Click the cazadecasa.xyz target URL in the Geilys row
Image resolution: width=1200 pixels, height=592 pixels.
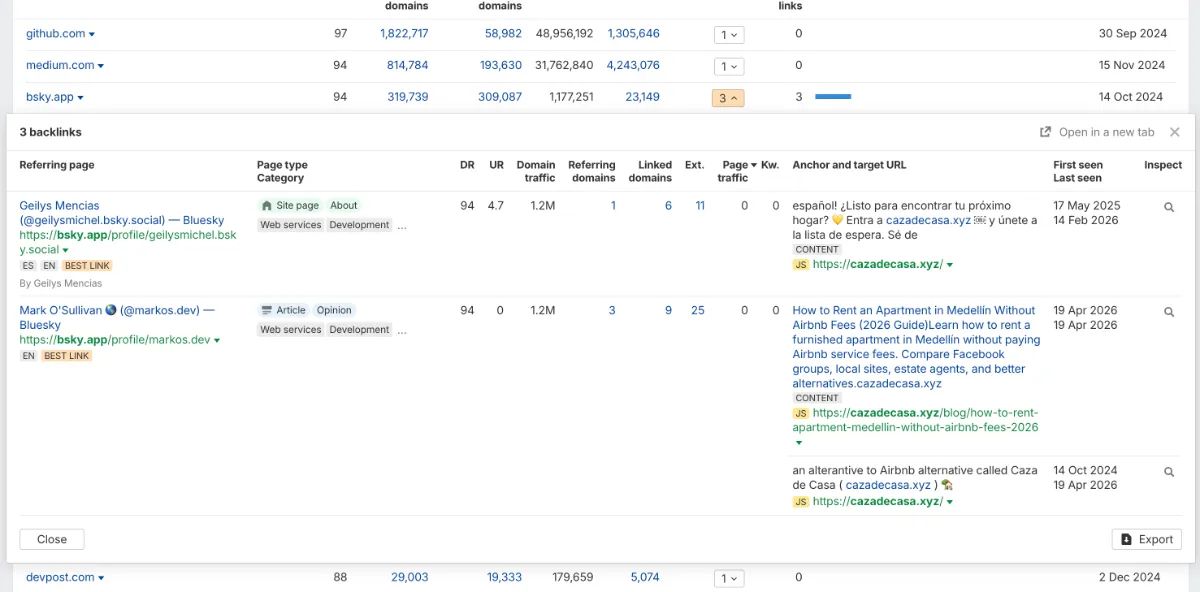[x=877, y=265]
